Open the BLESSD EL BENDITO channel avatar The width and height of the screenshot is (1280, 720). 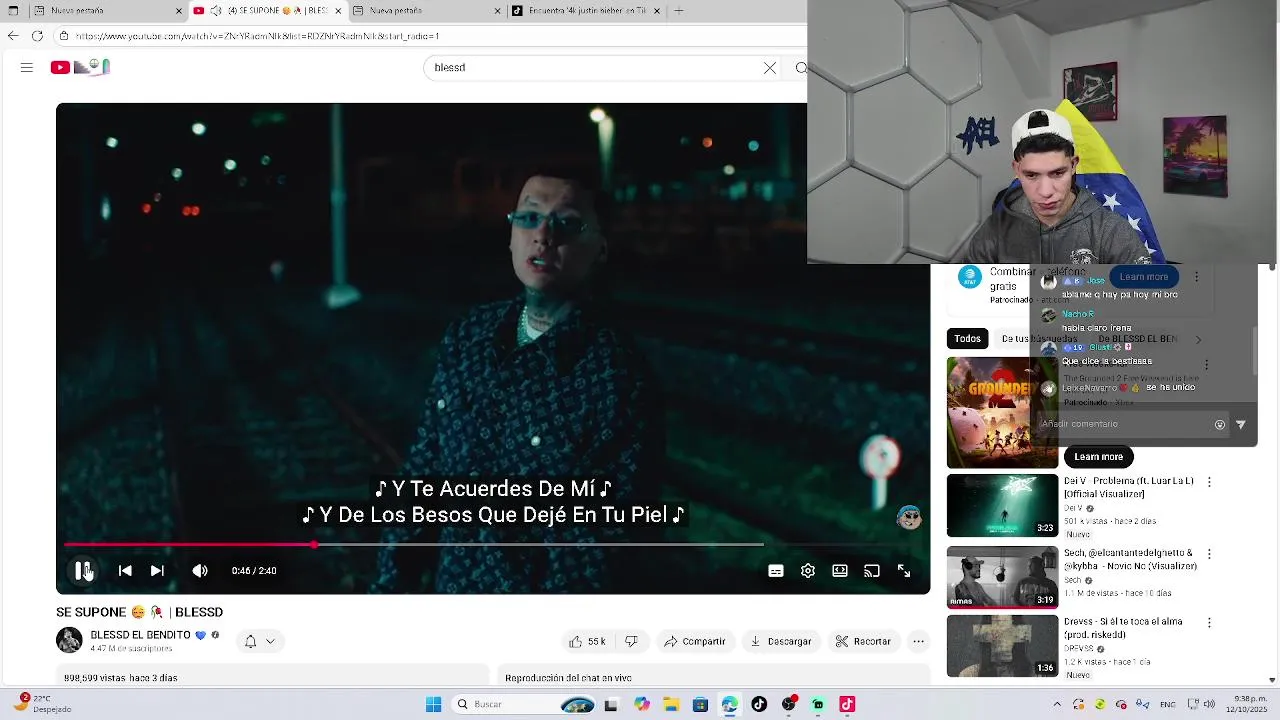click(x=69, y=640)
